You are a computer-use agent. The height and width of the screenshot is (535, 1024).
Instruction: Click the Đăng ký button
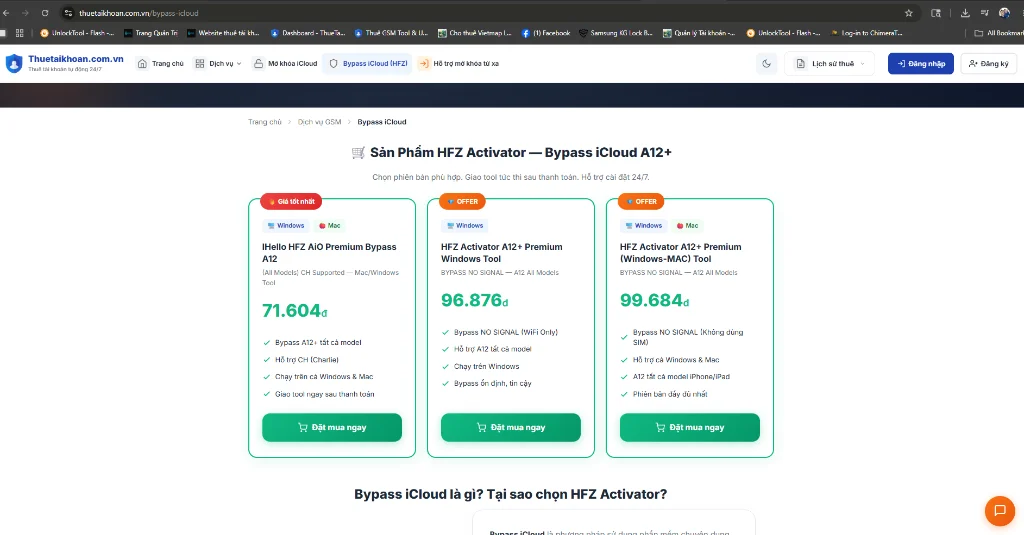point(989,63)
